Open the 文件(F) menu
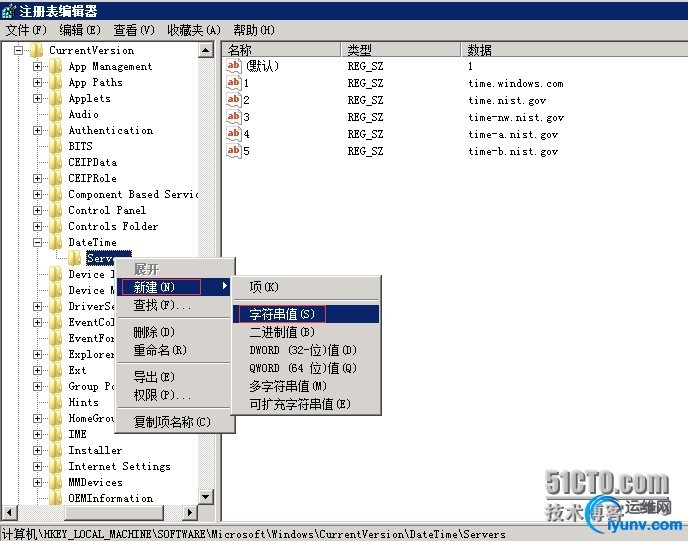 [x=26, y=30]
